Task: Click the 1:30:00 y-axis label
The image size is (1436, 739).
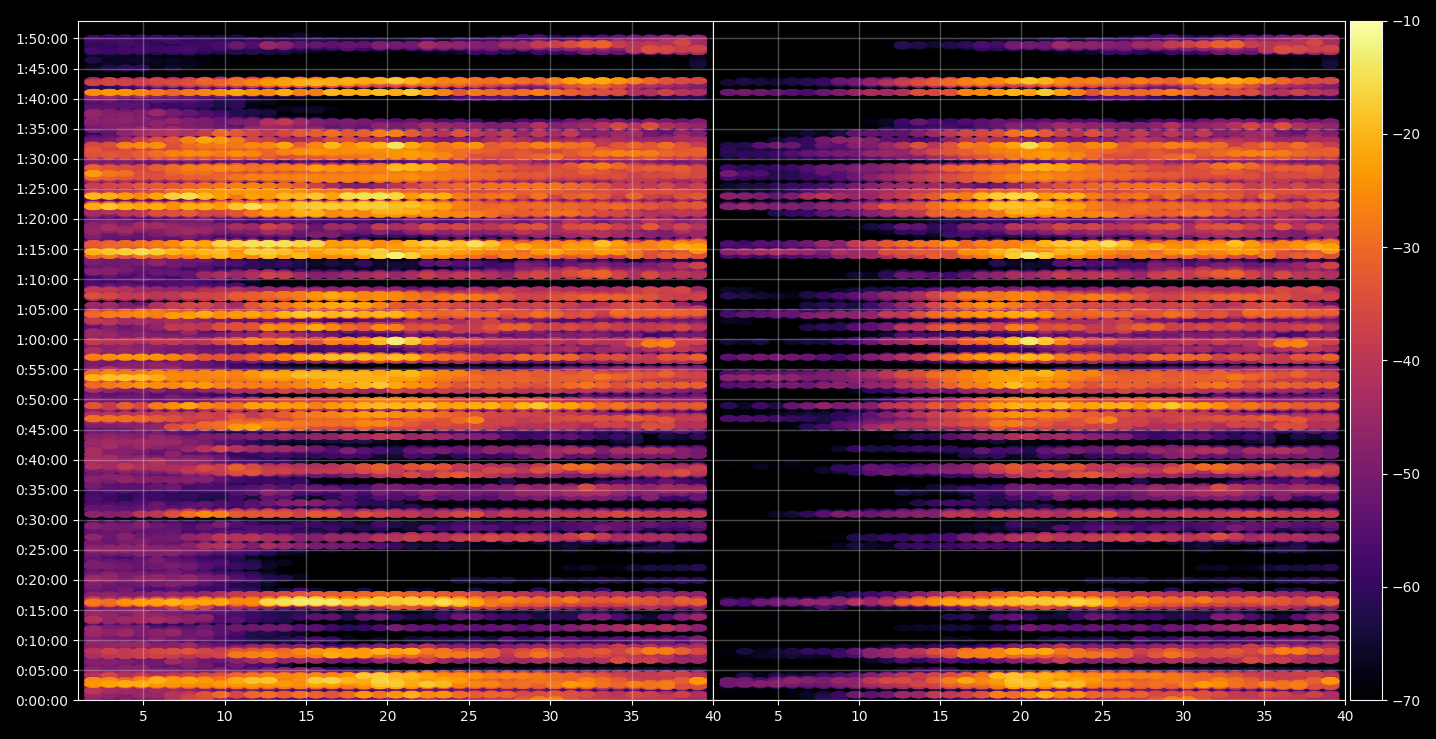Action: (x=43, y=159)
